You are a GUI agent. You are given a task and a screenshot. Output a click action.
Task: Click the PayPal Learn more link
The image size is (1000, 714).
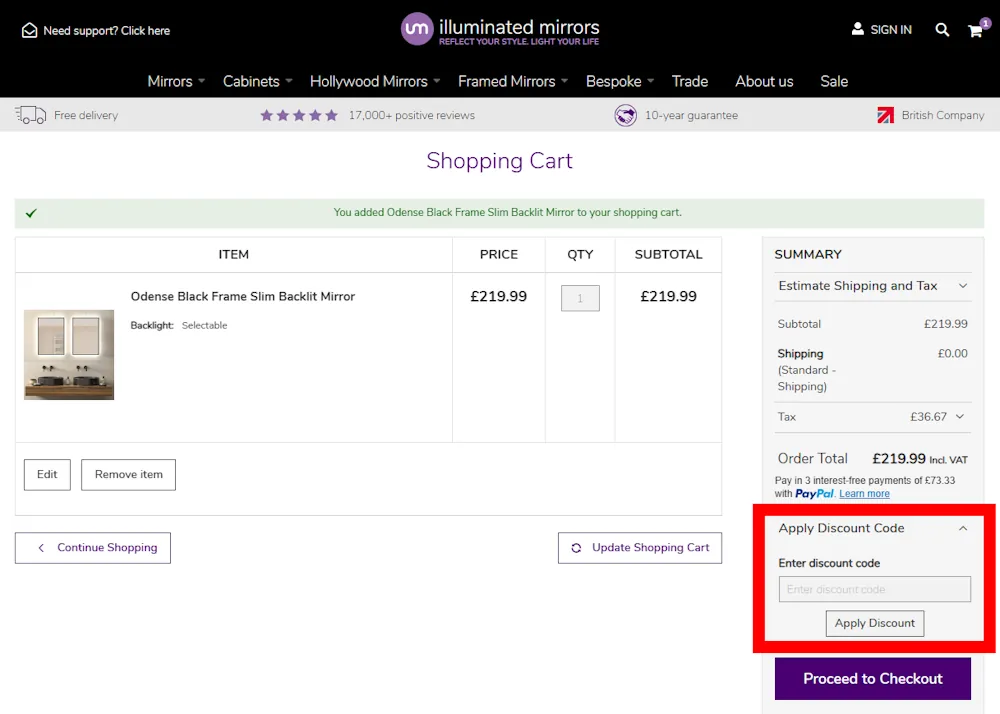point(865,493)
